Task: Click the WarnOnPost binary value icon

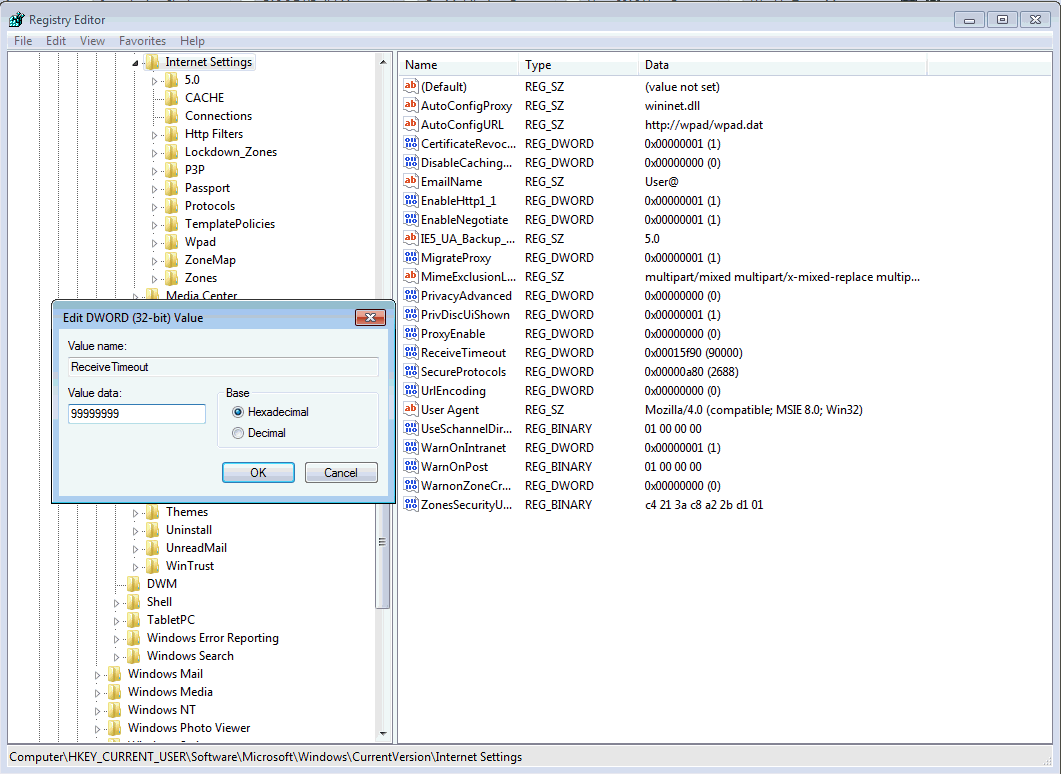Action: [x=411, y=465]
